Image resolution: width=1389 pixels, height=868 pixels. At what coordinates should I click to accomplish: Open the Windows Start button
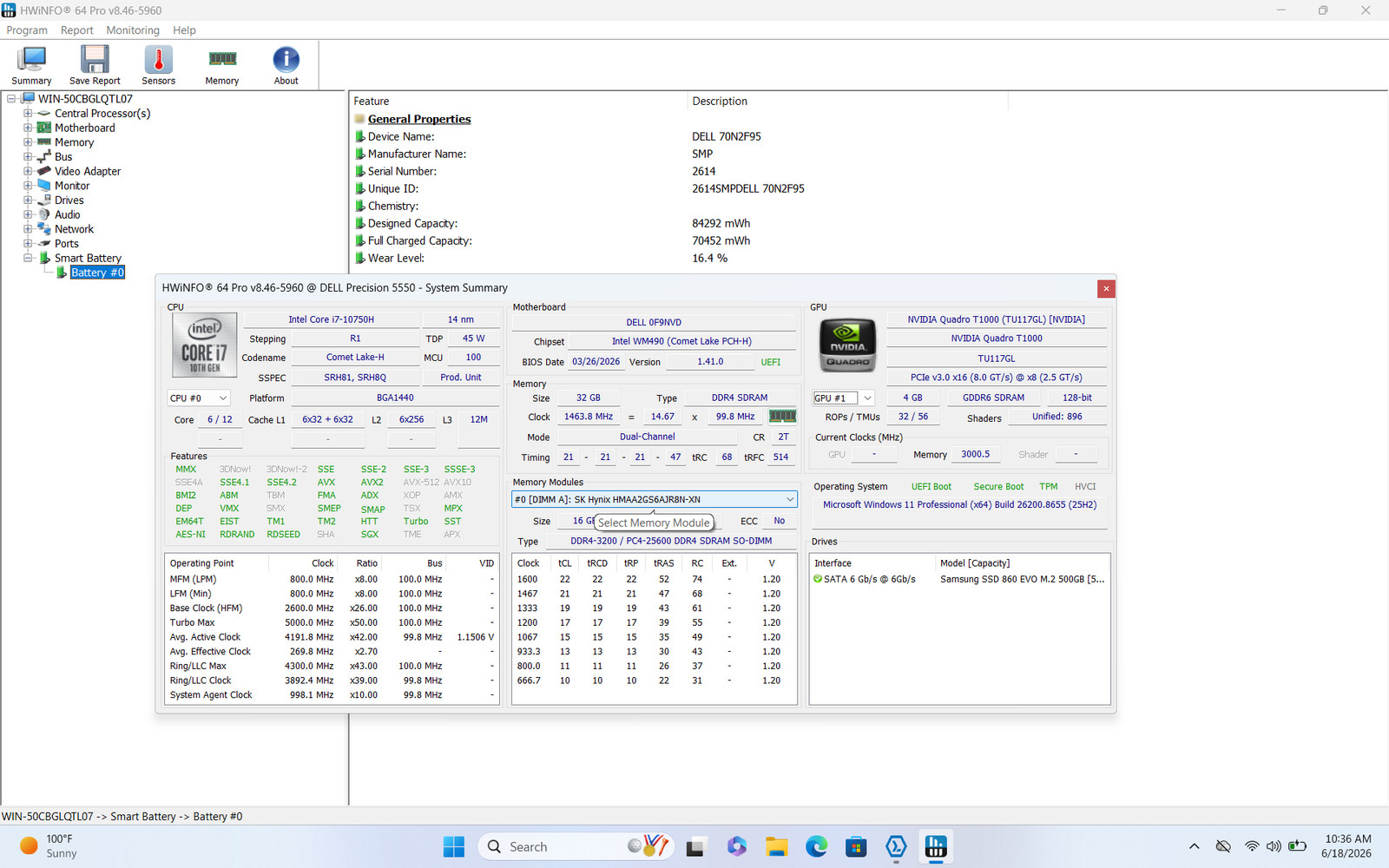[x=454, y=847]
